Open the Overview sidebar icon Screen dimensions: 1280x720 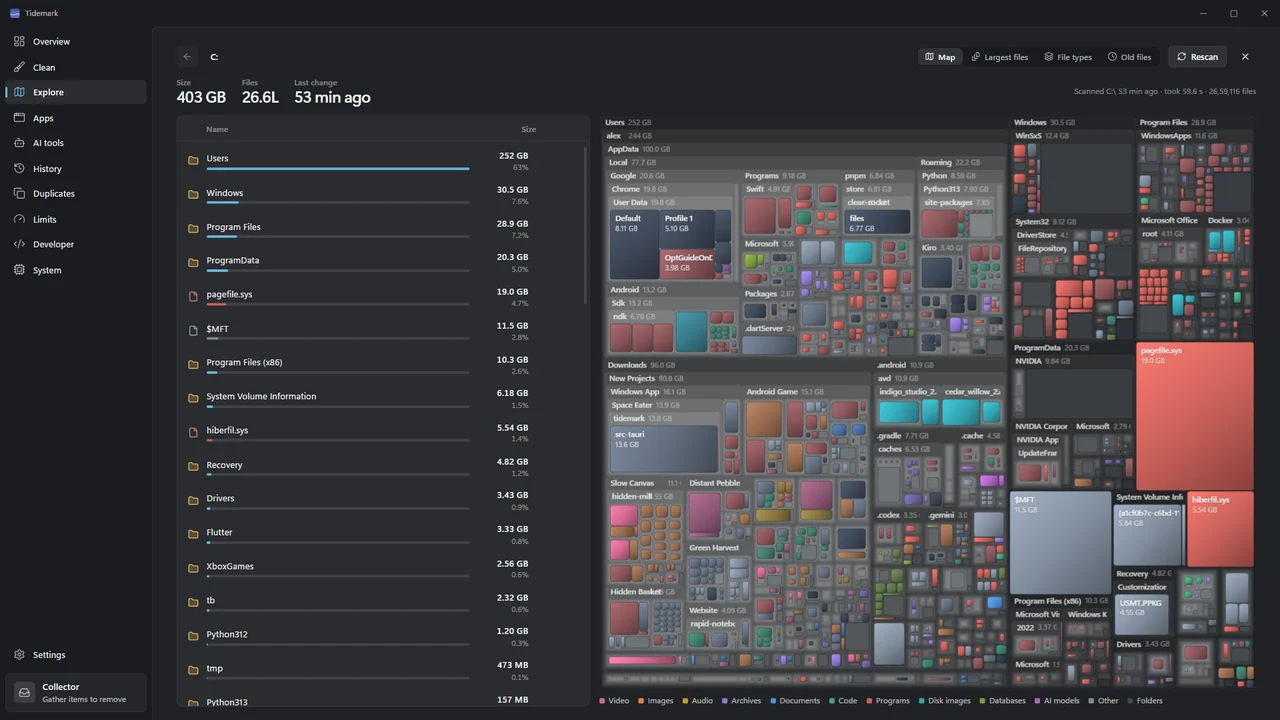(x=20, y=41)
